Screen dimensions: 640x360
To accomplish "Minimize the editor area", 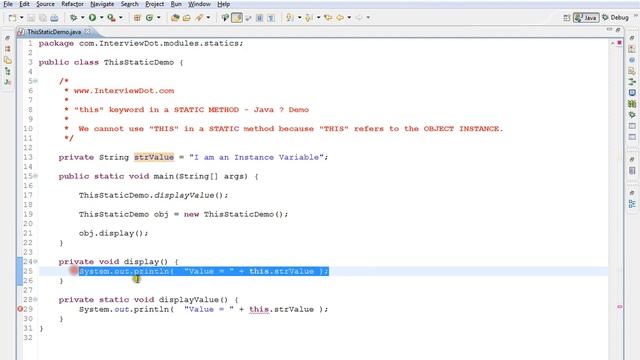I will pyautogui.click(x=609, y=30).
